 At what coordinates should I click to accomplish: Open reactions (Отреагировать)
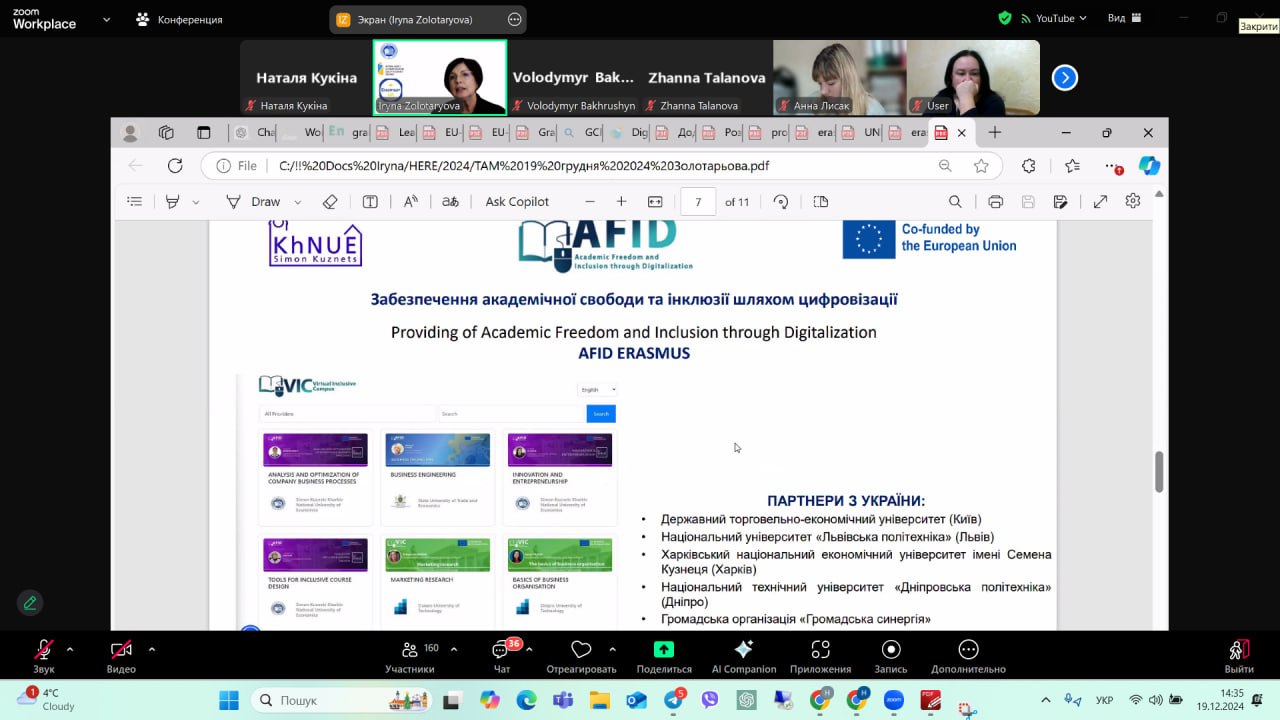click(581, 656)
